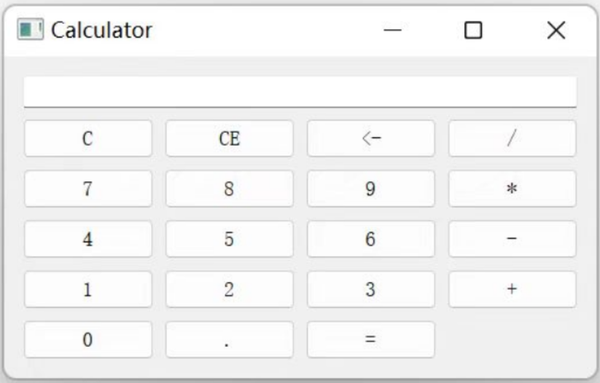Select the number 9 key
Screen dimensions: 600x383
[371, 189]
